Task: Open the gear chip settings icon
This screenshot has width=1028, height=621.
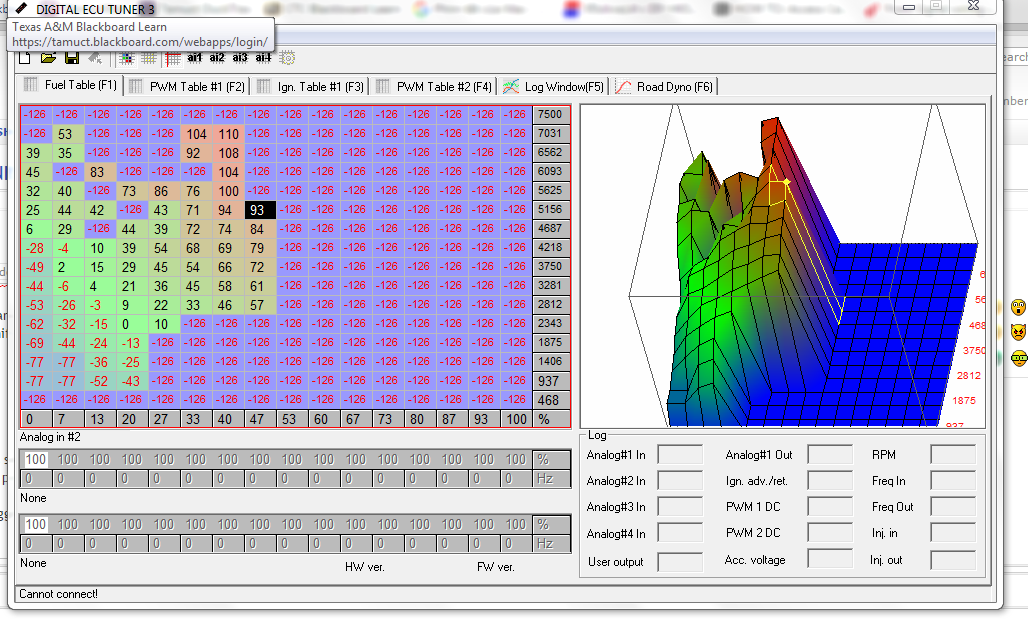Action: tap(287, 58)
